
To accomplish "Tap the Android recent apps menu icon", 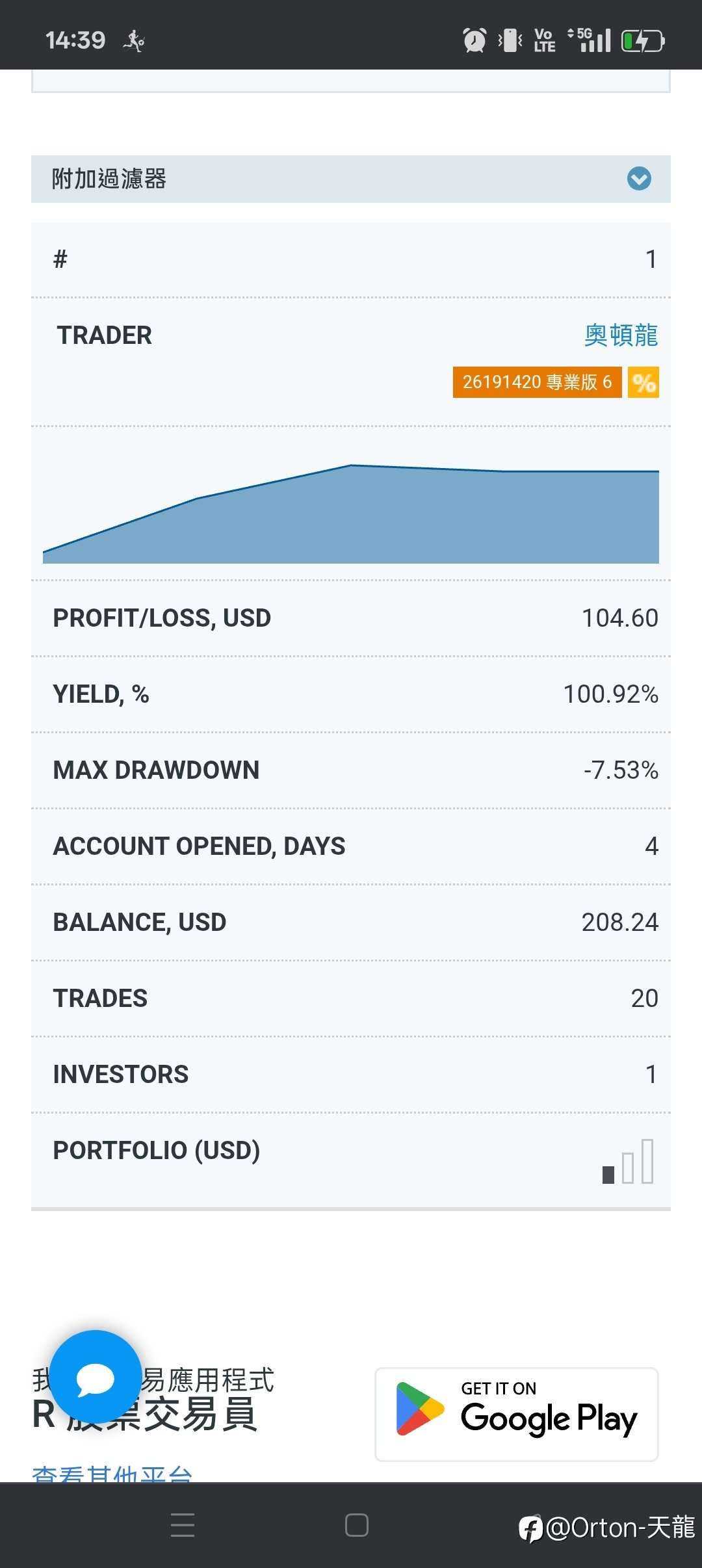I will 183,1525.
